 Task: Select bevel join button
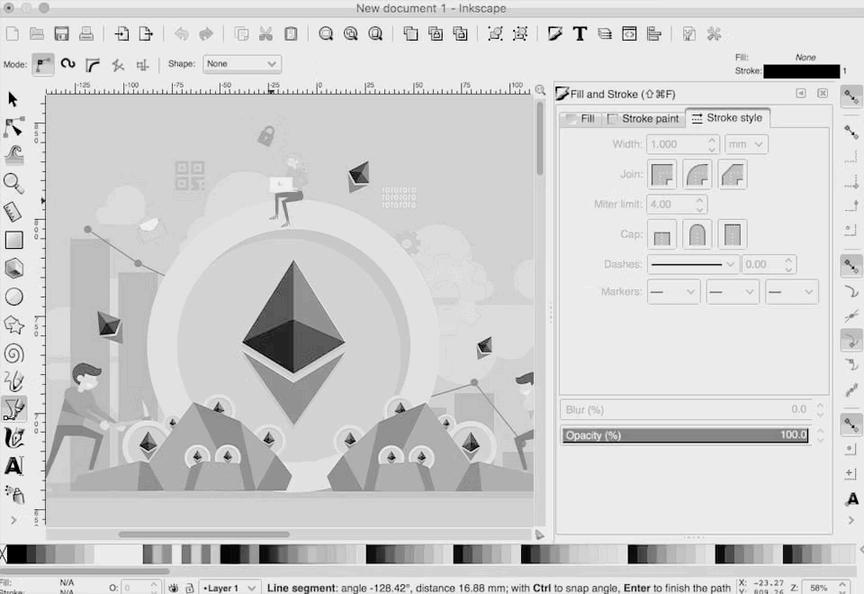coord(732,174)
